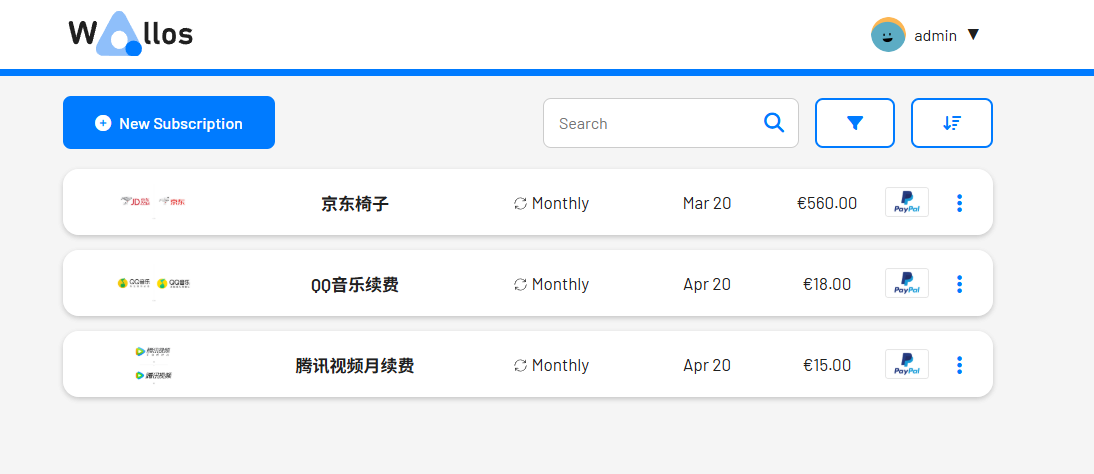Click the QQ音乐 logo thumbnail
This screenshot has height=474, width=1094.
(153, 283)
